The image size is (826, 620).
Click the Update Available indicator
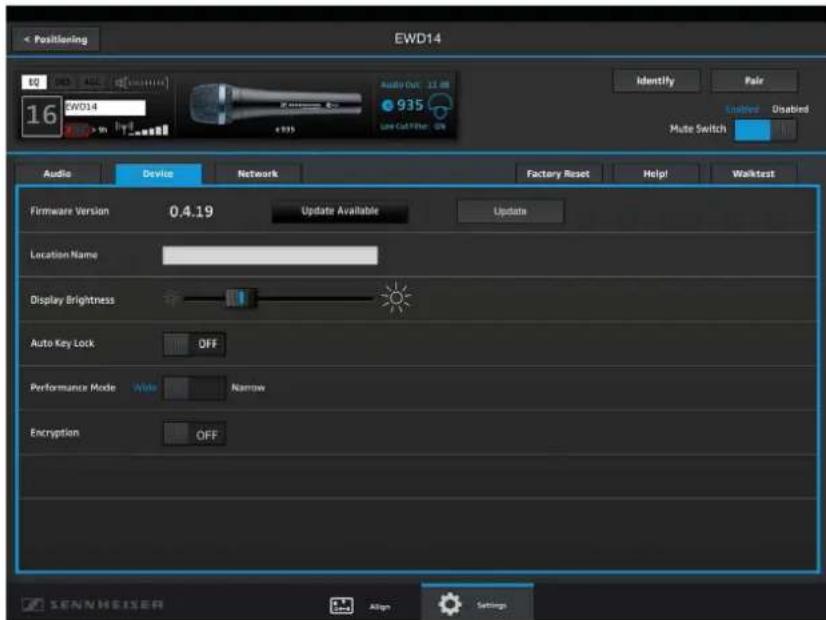[x=340, y=211]
